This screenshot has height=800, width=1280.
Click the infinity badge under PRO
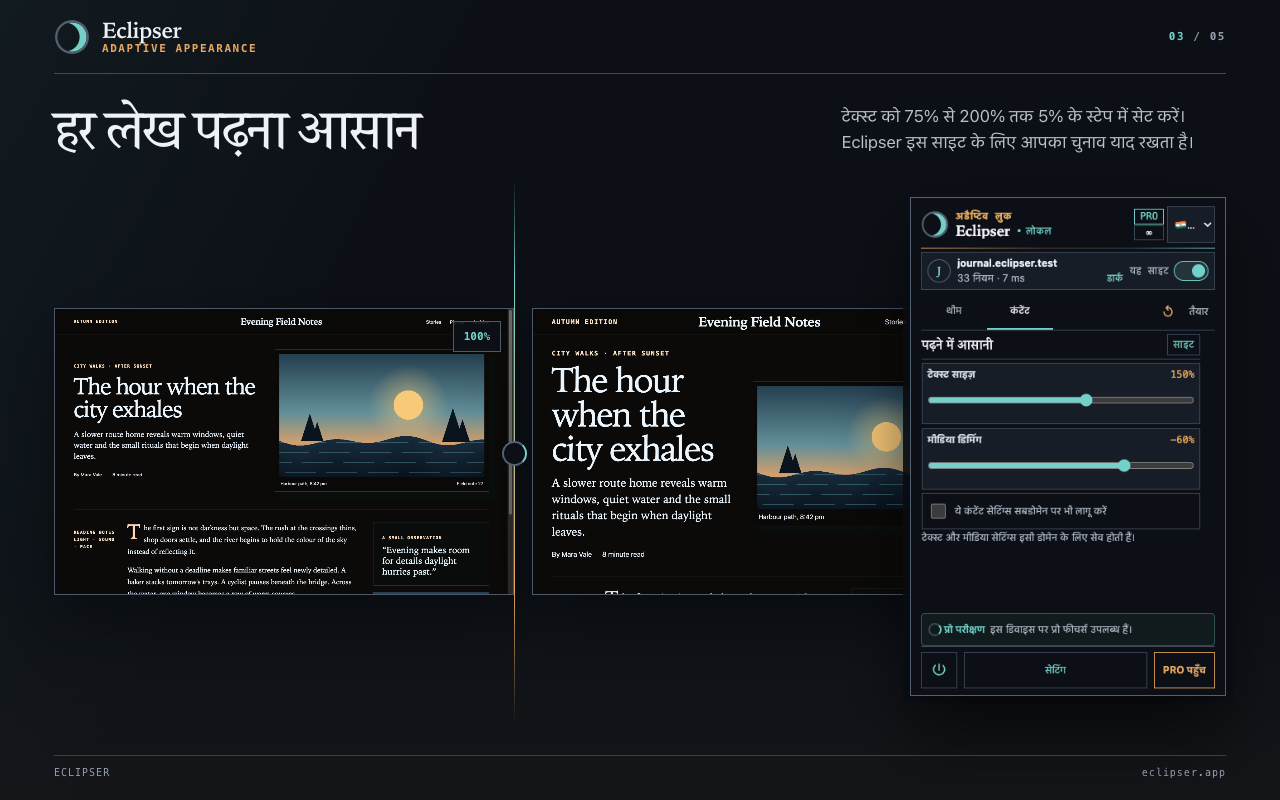point(1148,233)
